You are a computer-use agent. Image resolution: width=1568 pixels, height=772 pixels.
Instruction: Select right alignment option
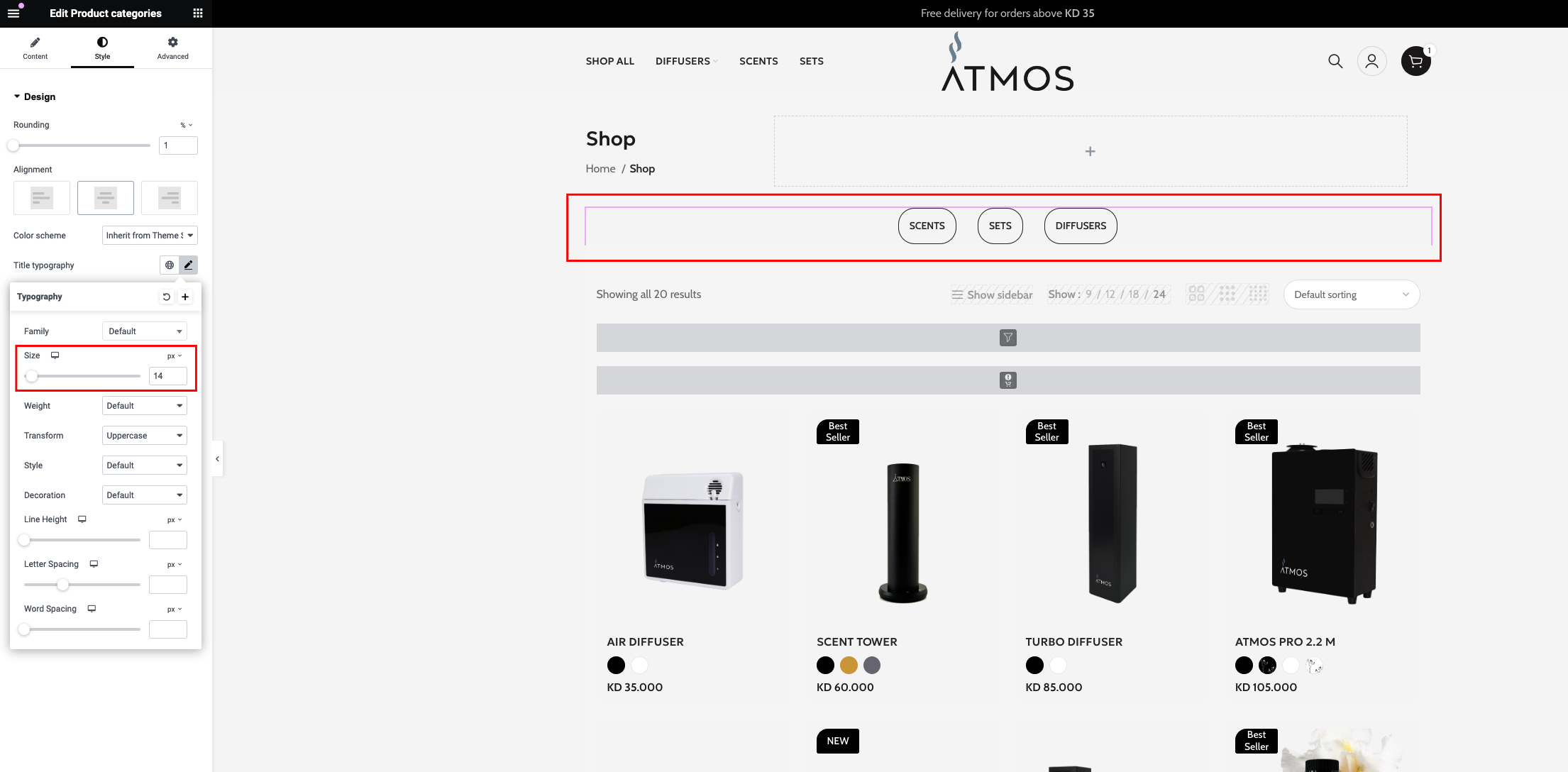coord(170,198)
